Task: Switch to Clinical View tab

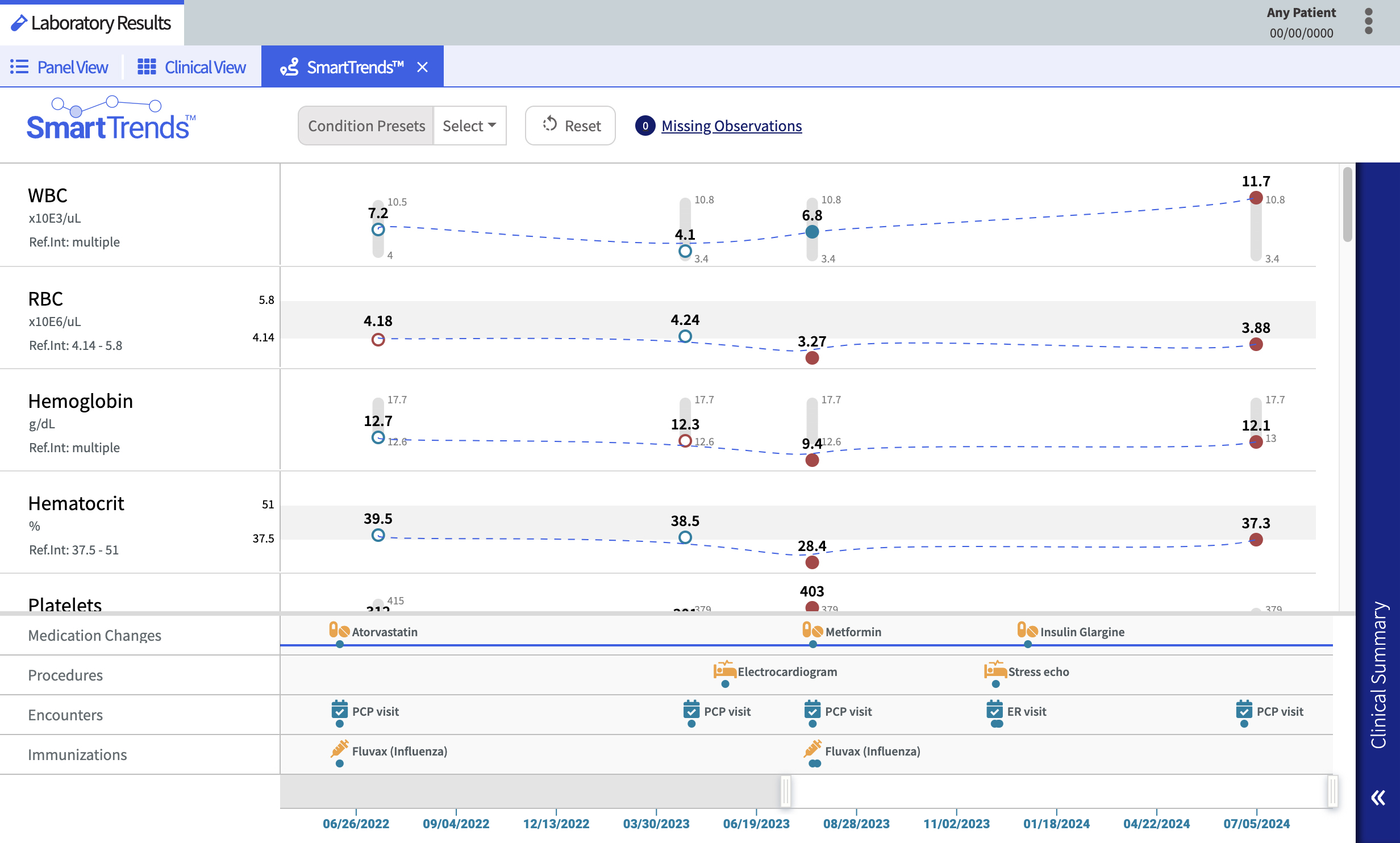Action: (191, 67)
